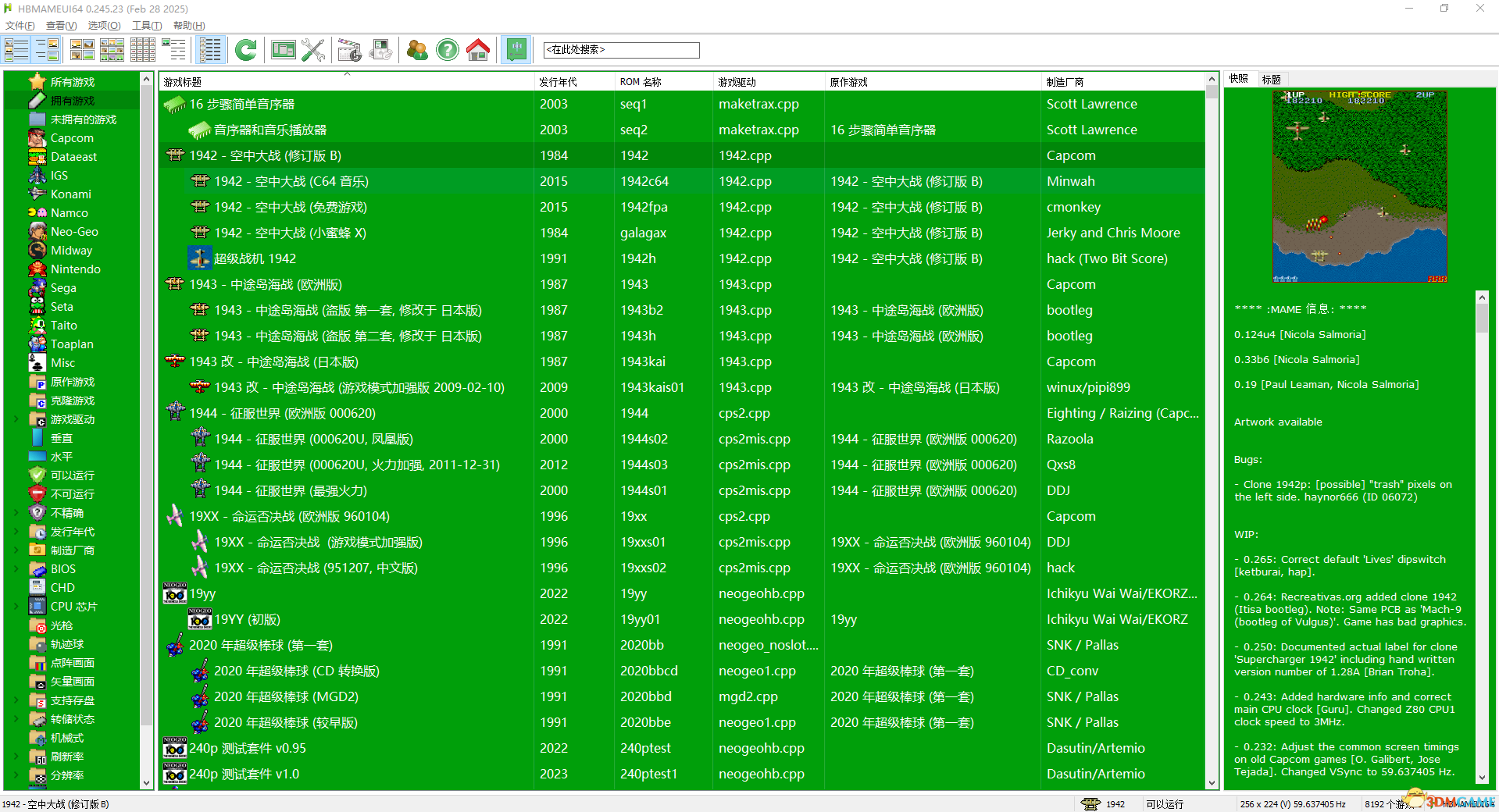This screenshot has width=1499, height=812.
Task: Select the Toaplan folder
Action: [x=72, y=344]
